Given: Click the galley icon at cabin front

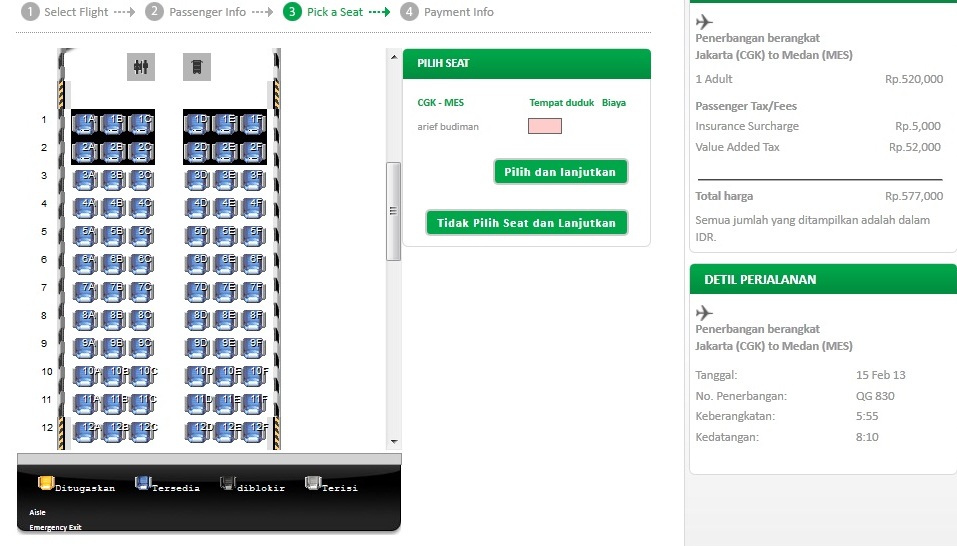Looking at the screenshot, I should 197,67.
